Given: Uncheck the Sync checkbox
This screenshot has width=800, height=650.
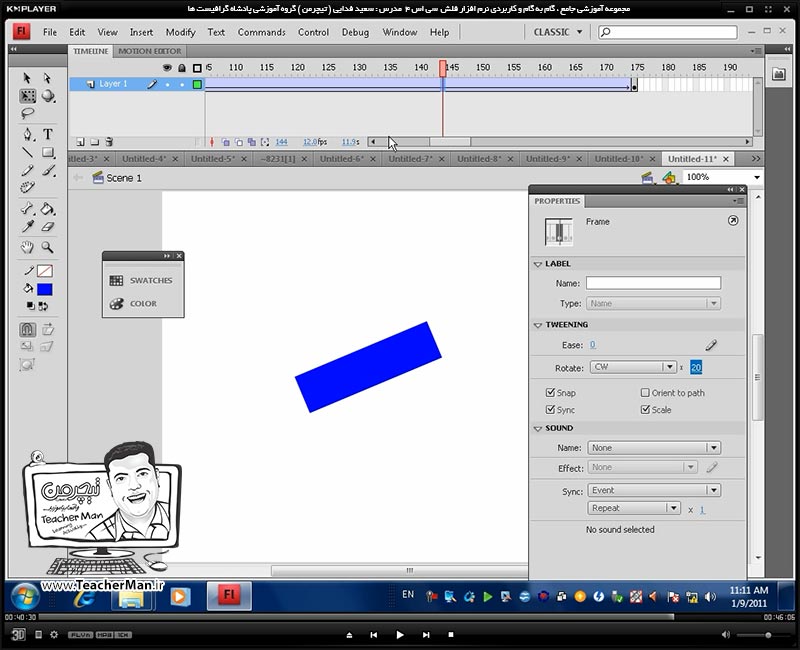Looking at the screenshot, I should point(550,409).
